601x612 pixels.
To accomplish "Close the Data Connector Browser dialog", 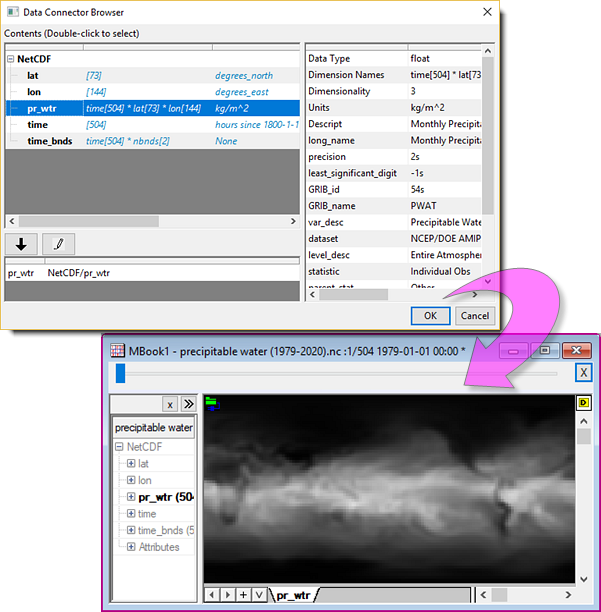I will tap(487, 12).
